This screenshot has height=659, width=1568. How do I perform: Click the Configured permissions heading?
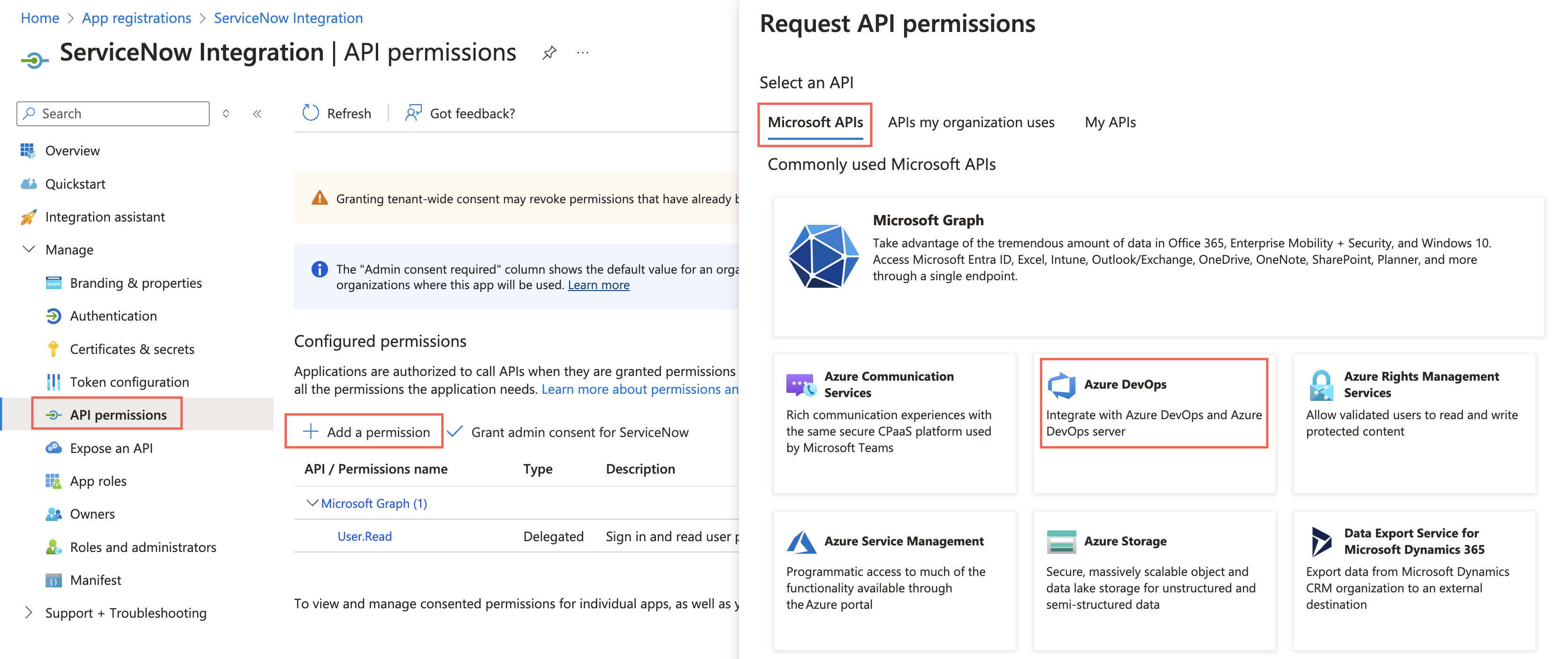[x=380, y=341]
